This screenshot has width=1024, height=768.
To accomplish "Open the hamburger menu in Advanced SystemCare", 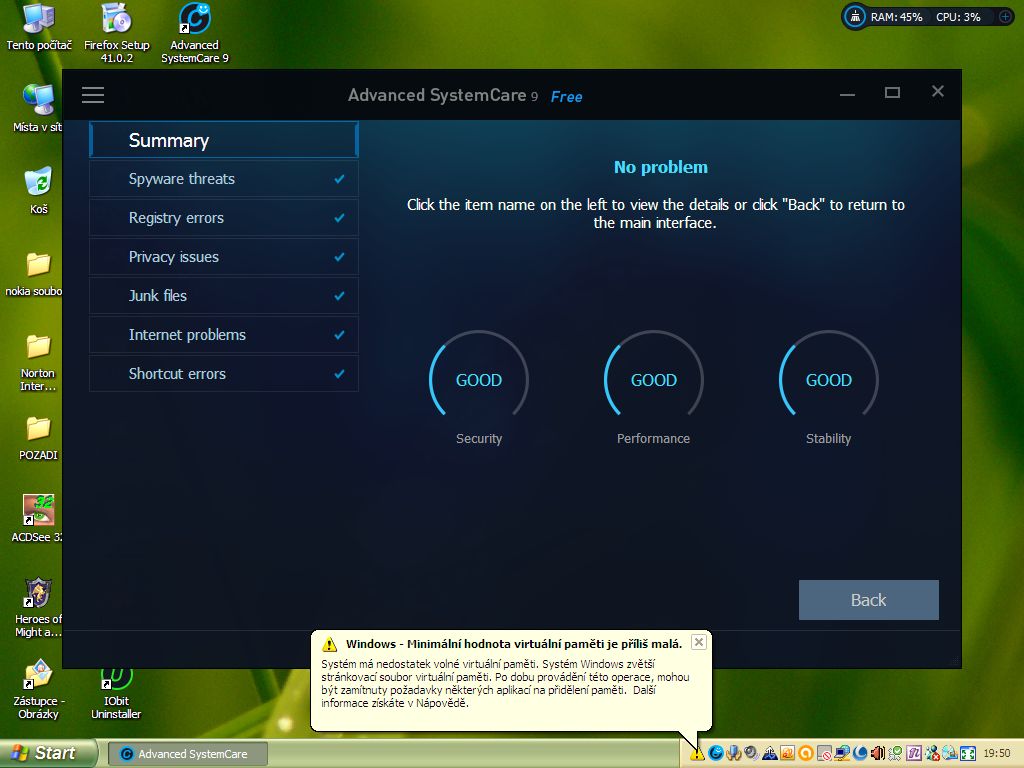I will tap(93, 95).
